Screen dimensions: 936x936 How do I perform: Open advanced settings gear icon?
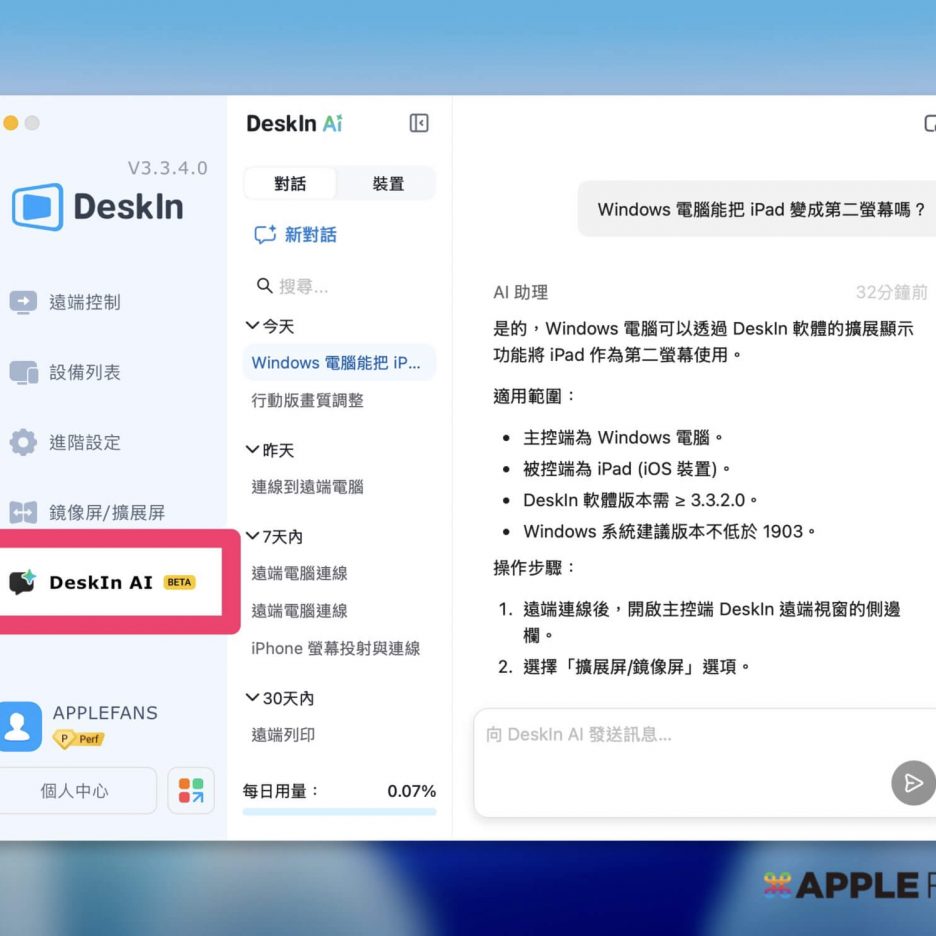point(23,442)
